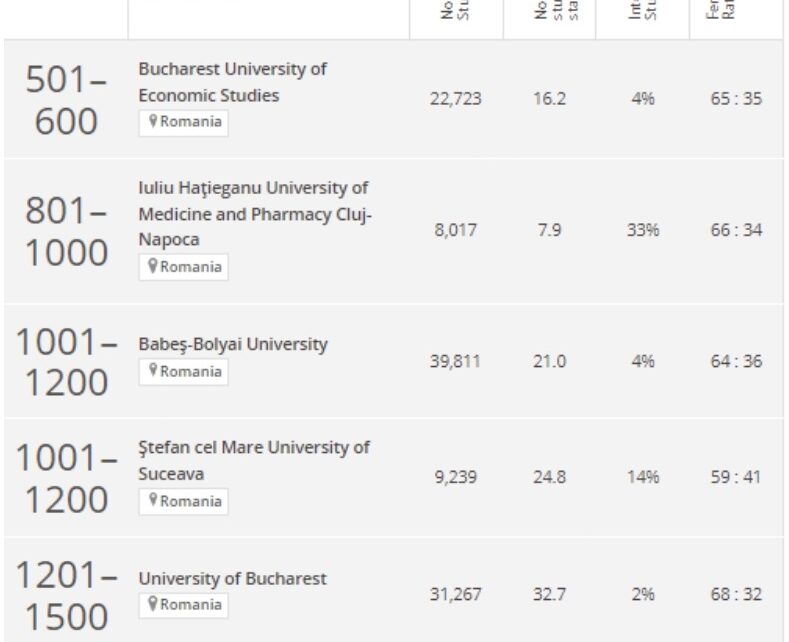Image resolution: width=789 pixels, height=642 pixels.
Task: Click location pin icon under Bucharest University of Economic Studies
Action: click(153, 123)
